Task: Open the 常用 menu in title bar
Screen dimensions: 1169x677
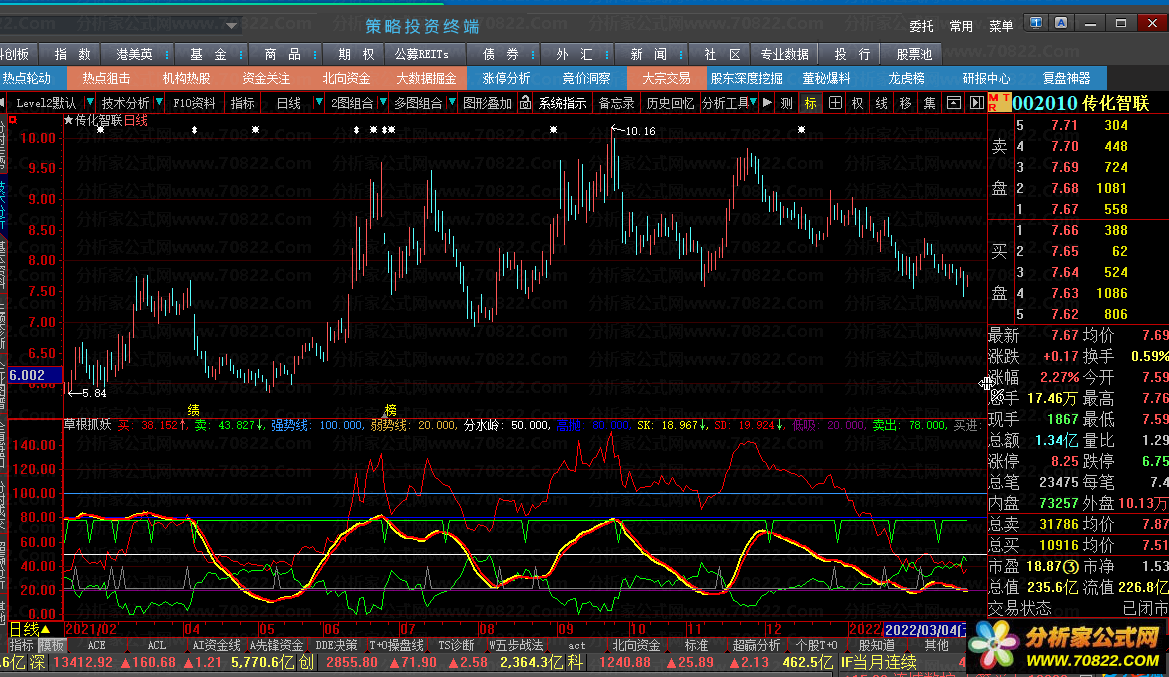Action: 960,26
